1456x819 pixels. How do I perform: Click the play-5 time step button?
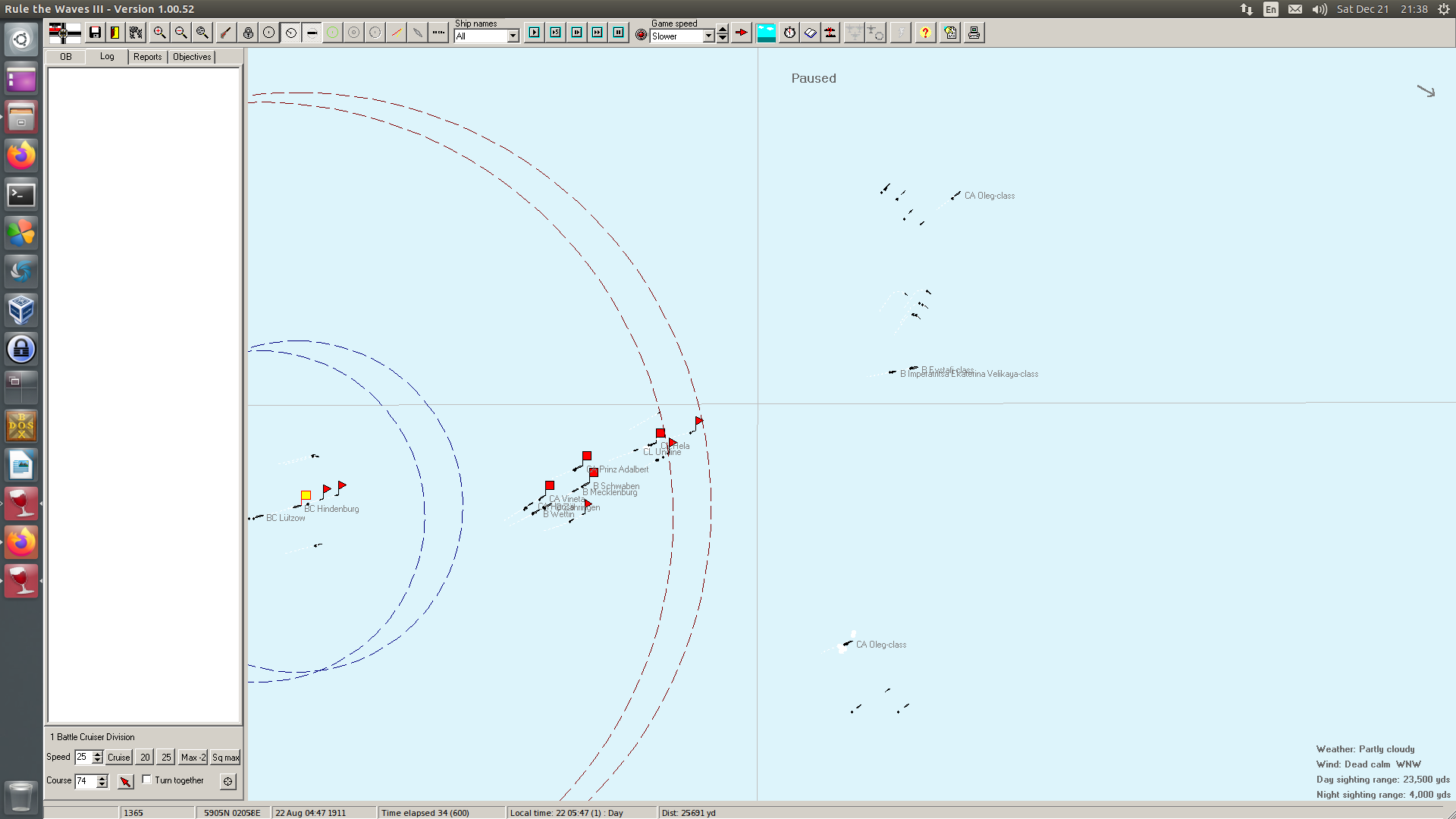[x=556, y=33]
